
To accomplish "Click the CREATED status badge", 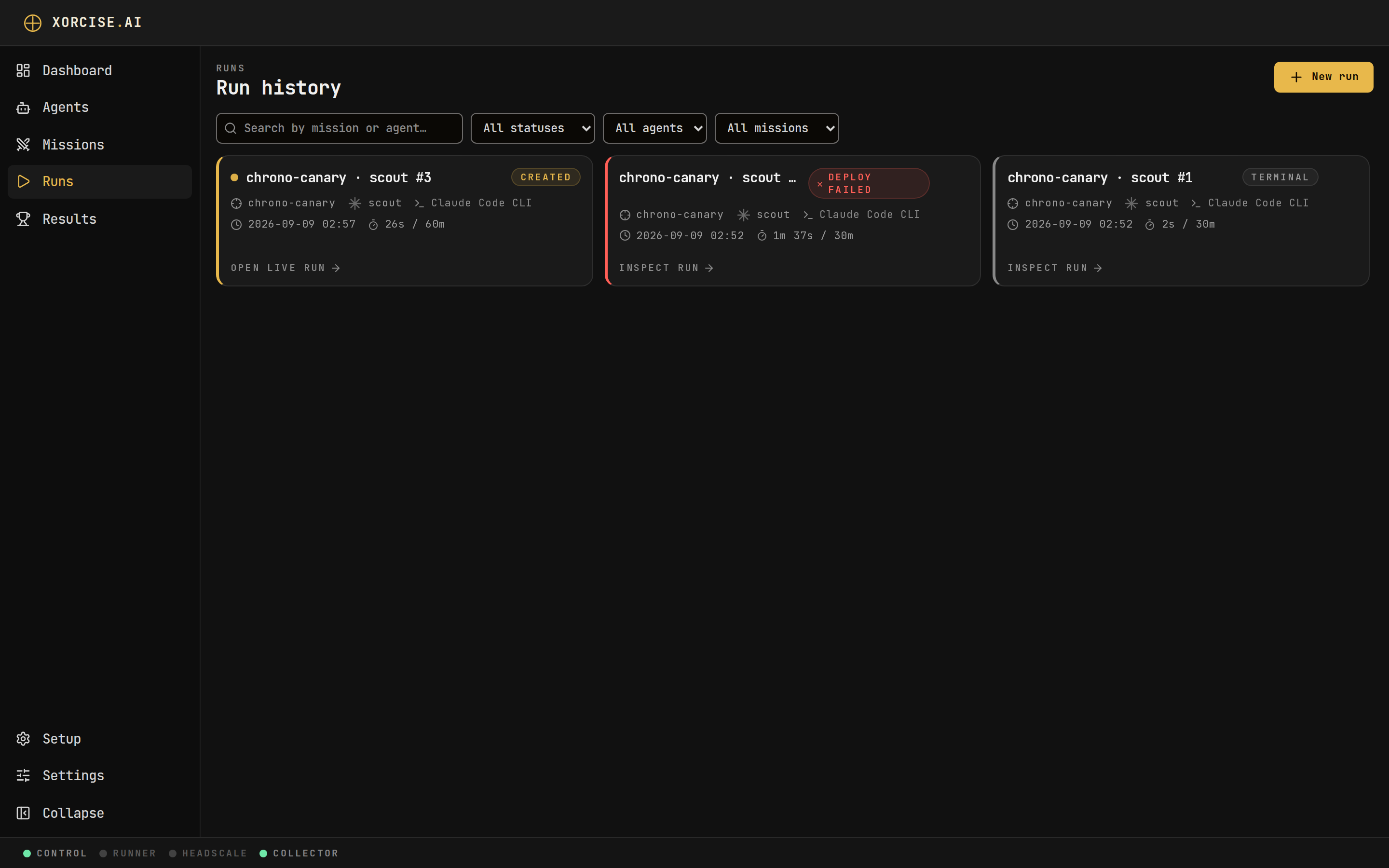I will 545,177.
